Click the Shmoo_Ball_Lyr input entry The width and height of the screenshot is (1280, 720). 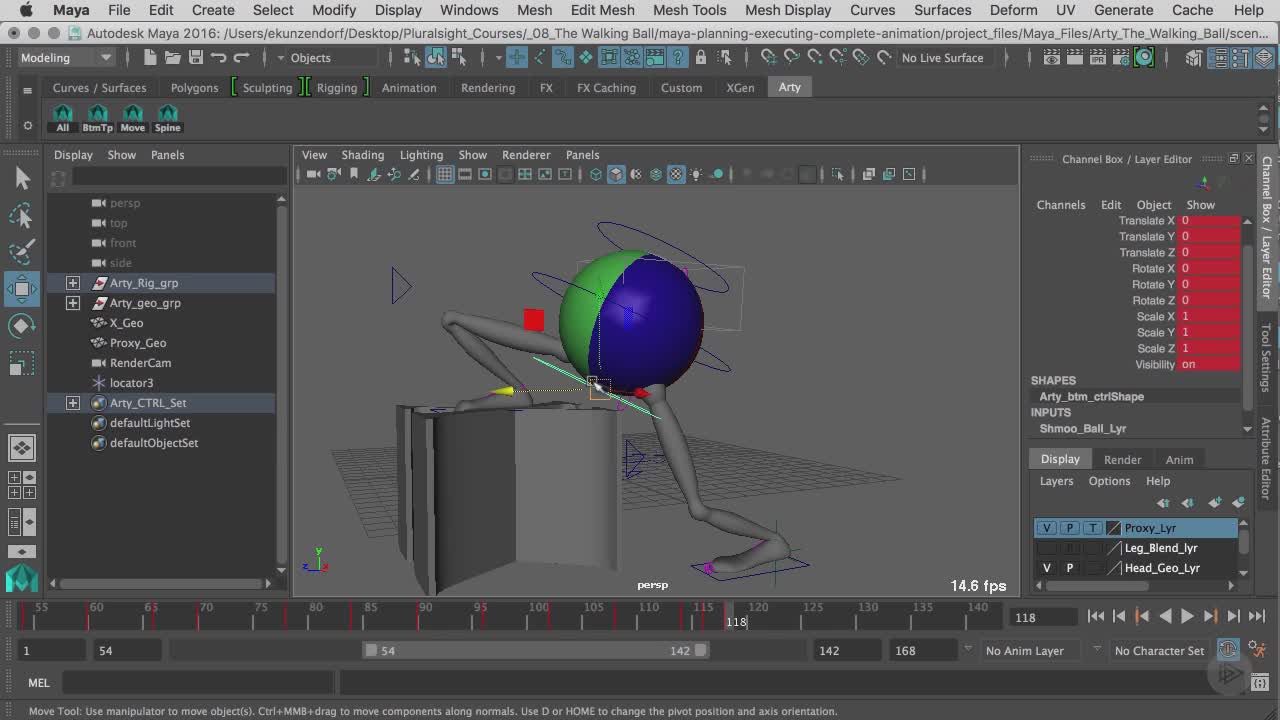coord(1082,429)
